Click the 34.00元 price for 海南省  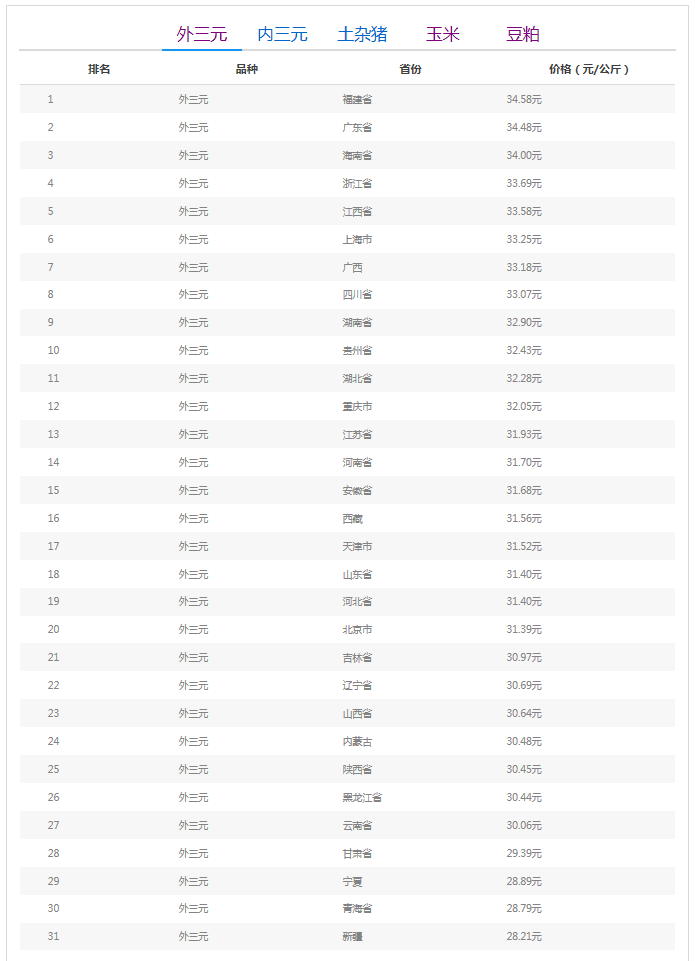524,155
